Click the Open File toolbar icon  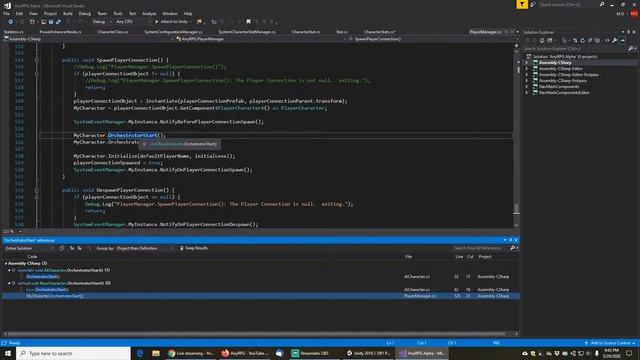click(x=43, y=22)
